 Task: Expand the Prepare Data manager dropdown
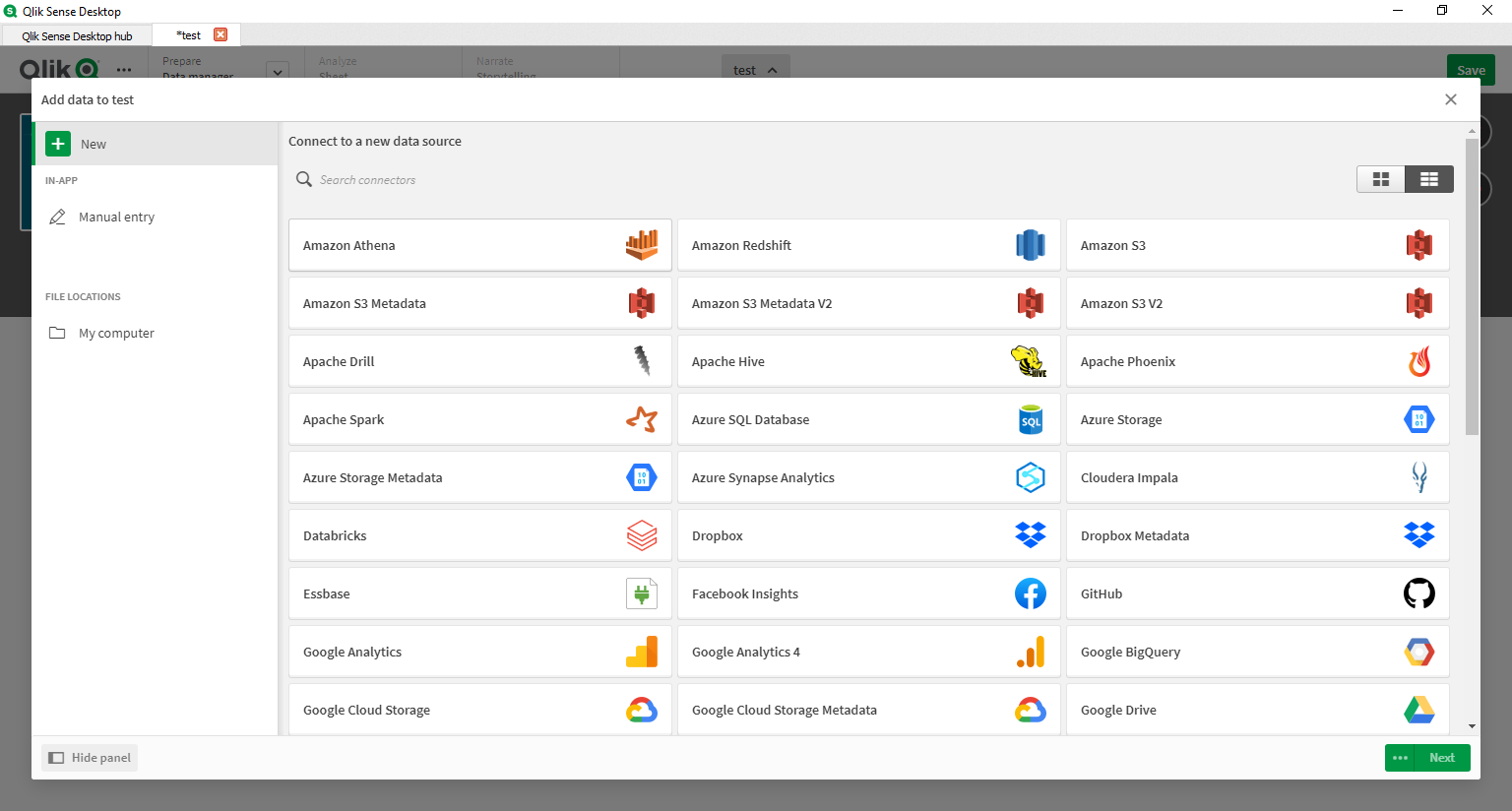(278, 71)
